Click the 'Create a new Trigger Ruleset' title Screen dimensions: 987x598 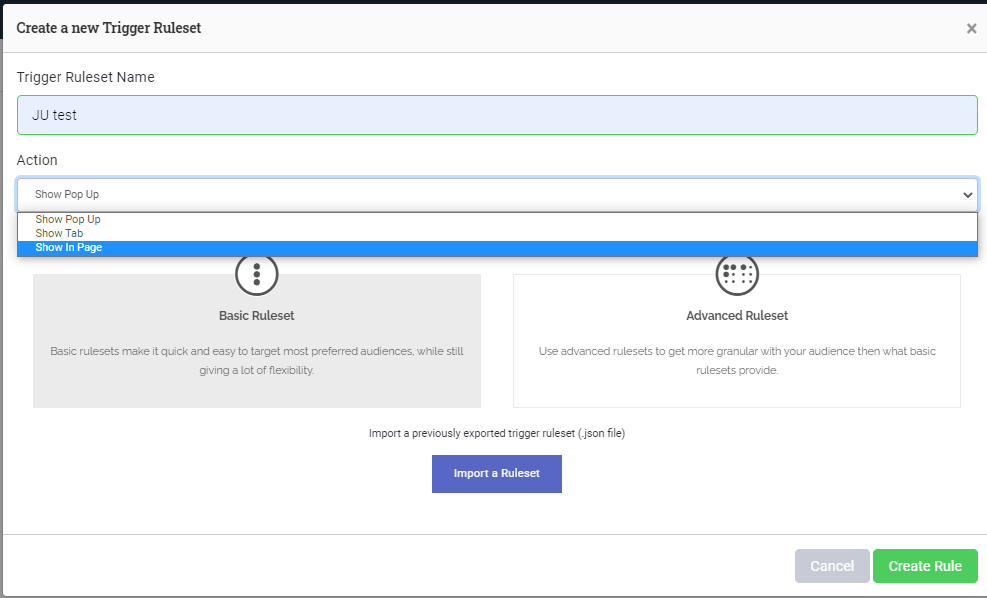pos(109,28)
